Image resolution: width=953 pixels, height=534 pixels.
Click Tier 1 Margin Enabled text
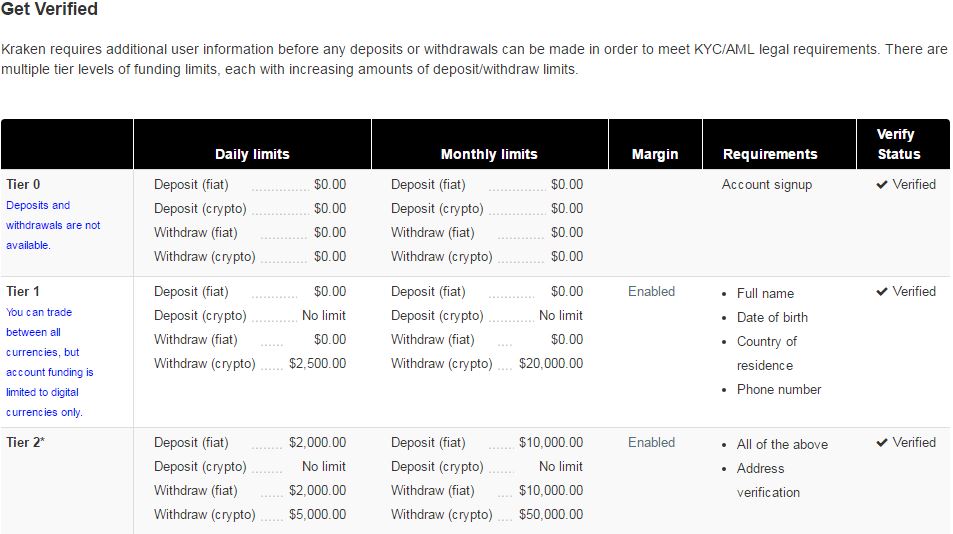[x=652, y=292]
